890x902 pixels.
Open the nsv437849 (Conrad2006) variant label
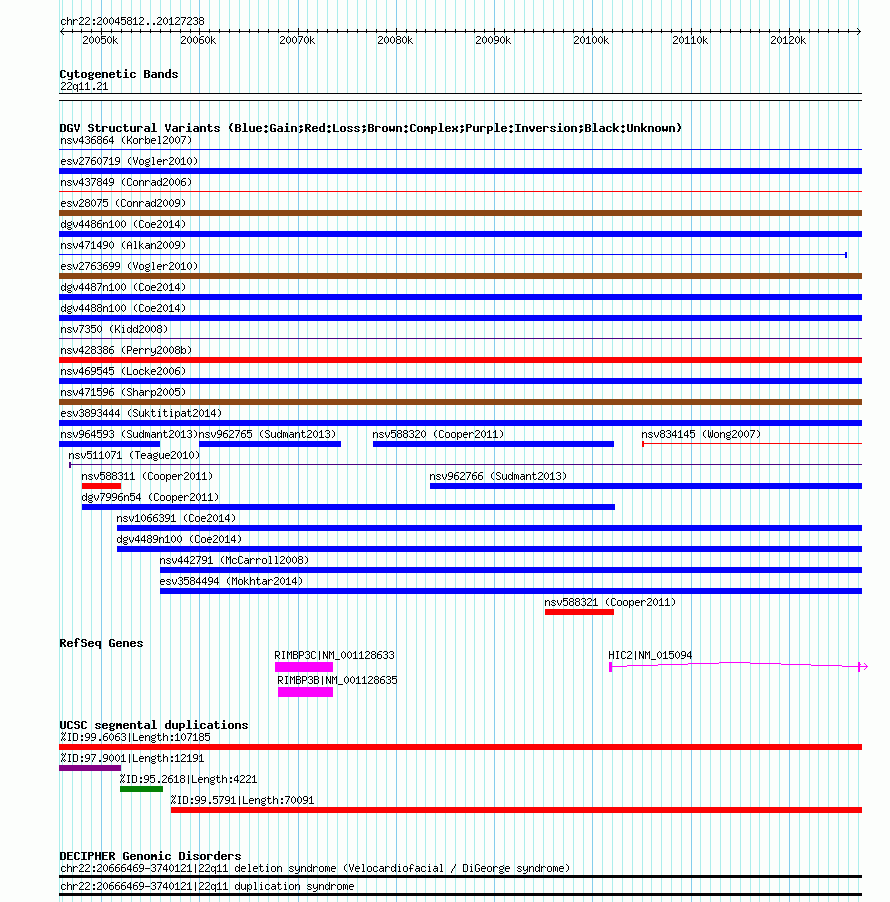click(x=126, y=182)
